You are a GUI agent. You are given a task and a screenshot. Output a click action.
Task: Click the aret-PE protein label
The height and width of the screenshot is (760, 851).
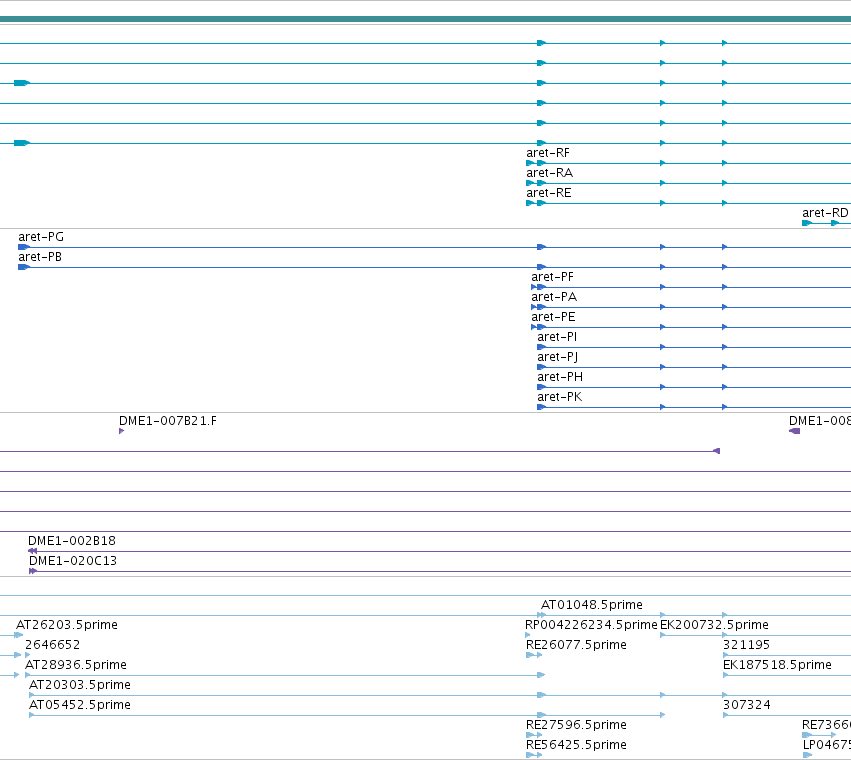(553, 317)
